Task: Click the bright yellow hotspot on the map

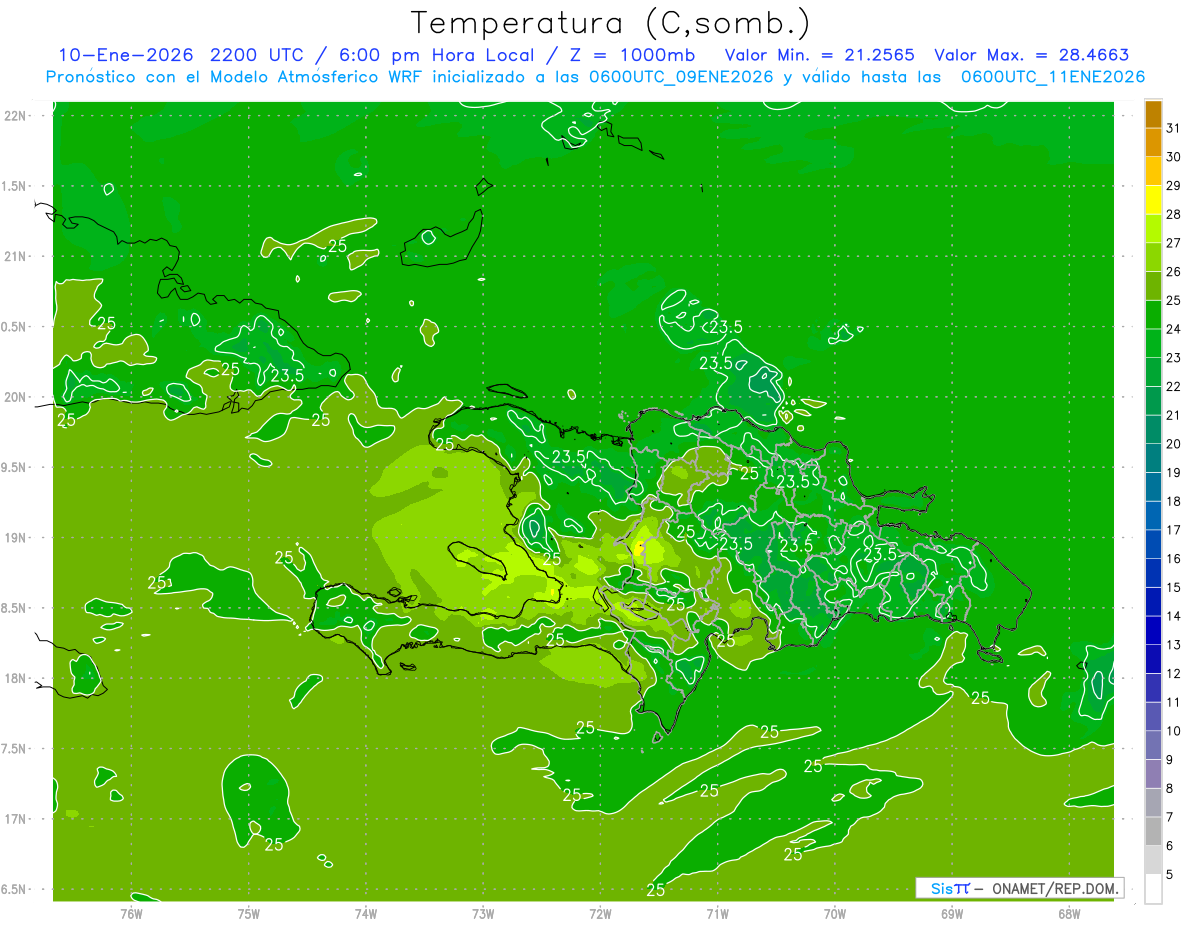Action: pos(638,548)
